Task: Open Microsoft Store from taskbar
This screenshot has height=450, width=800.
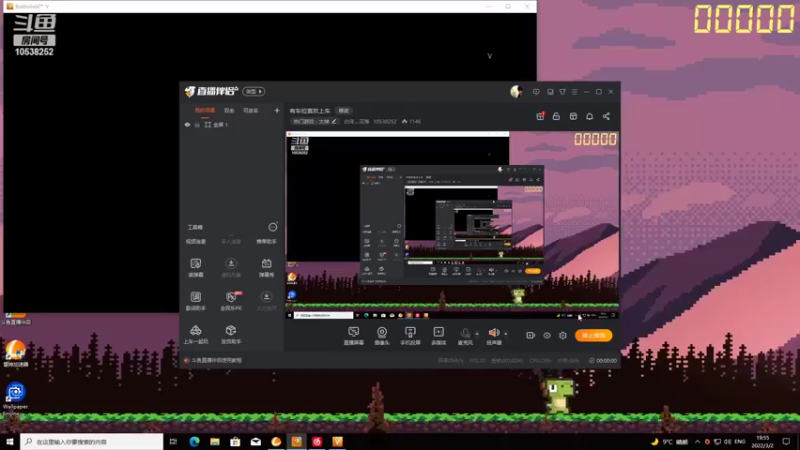Action: pos(235,441)
